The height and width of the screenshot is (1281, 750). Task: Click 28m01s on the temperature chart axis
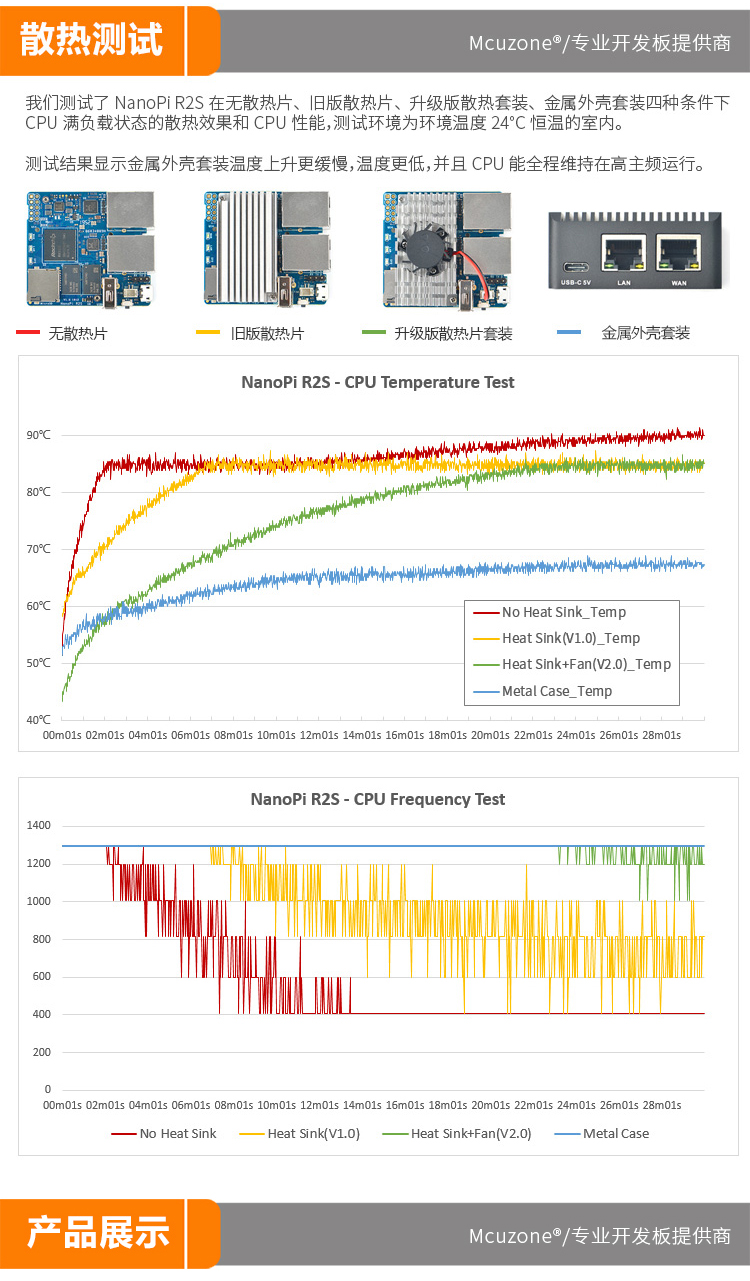661,735
